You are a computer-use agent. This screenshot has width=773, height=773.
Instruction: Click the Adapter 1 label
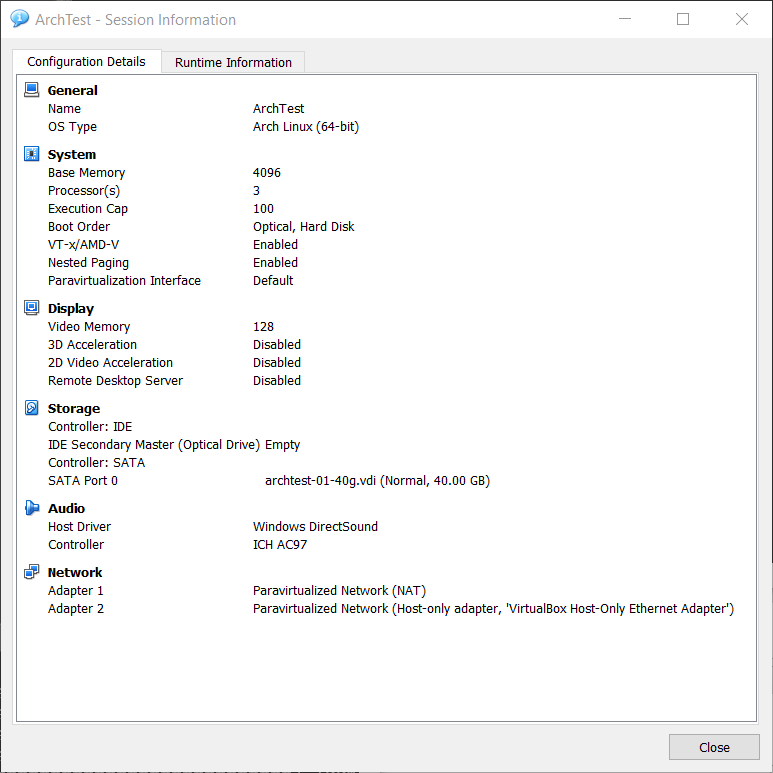(x=76, y=591)
